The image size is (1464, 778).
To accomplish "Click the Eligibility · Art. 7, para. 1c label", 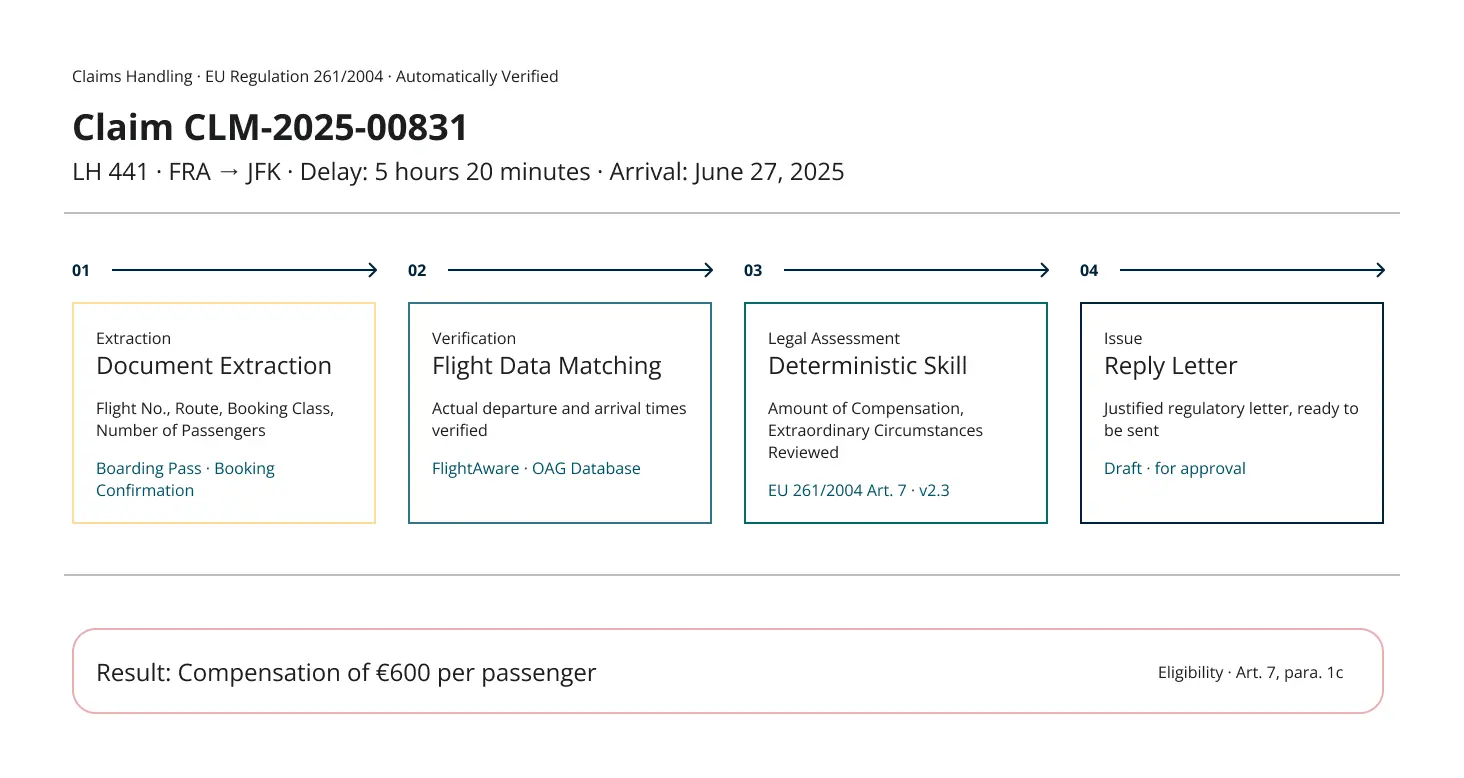I will (x=1251, y=673).
